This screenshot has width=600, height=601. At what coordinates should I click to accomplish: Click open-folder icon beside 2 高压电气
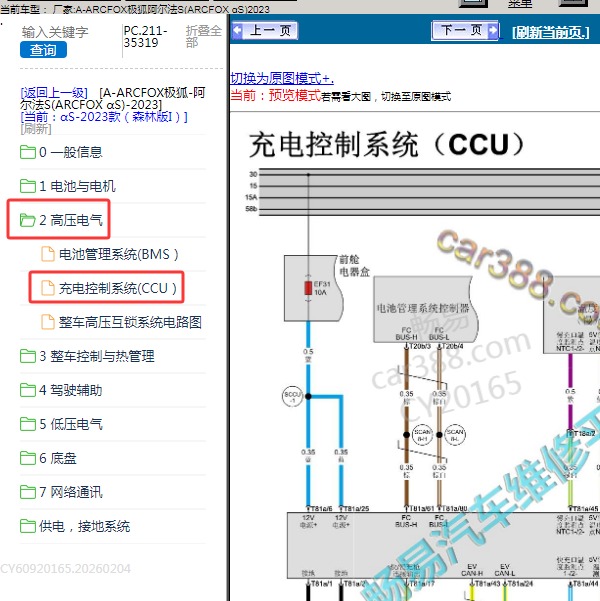pyautogui.click(x=28, y=220)
